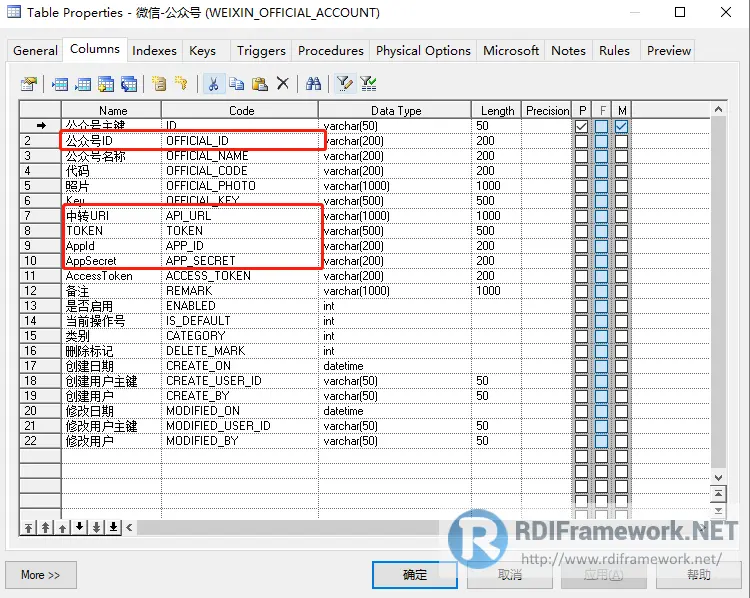
Task: Select row 7 by its row number
Action: pos(40,216)
